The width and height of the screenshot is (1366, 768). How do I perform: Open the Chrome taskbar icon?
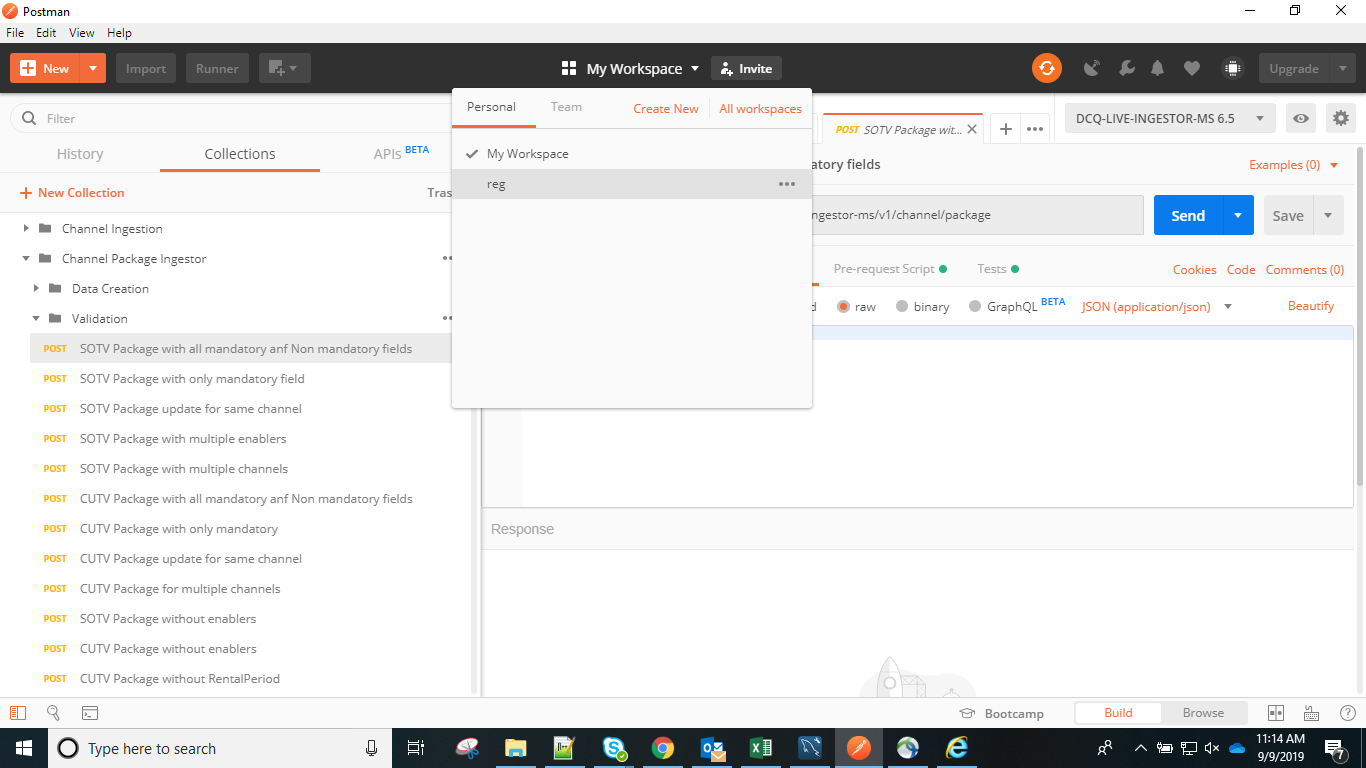coord(663,747)
